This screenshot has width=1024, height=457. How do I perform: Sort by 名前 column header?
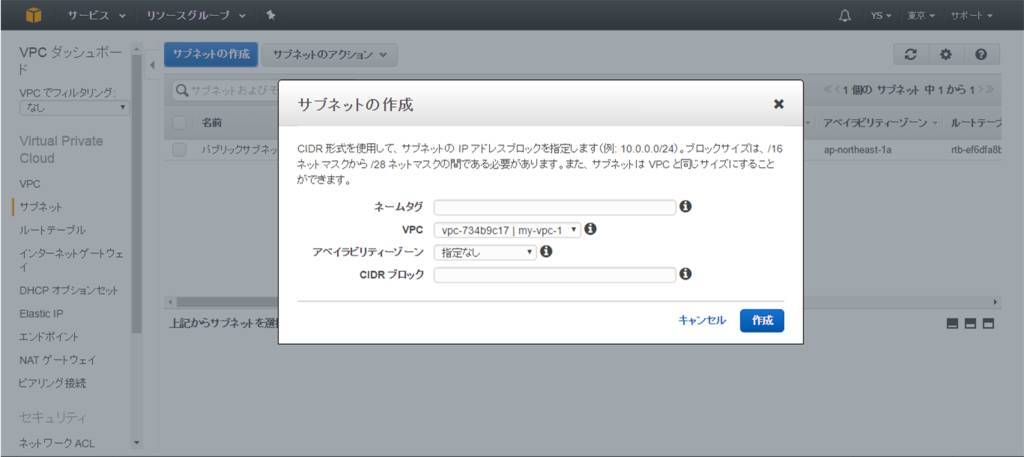point(211,123)
